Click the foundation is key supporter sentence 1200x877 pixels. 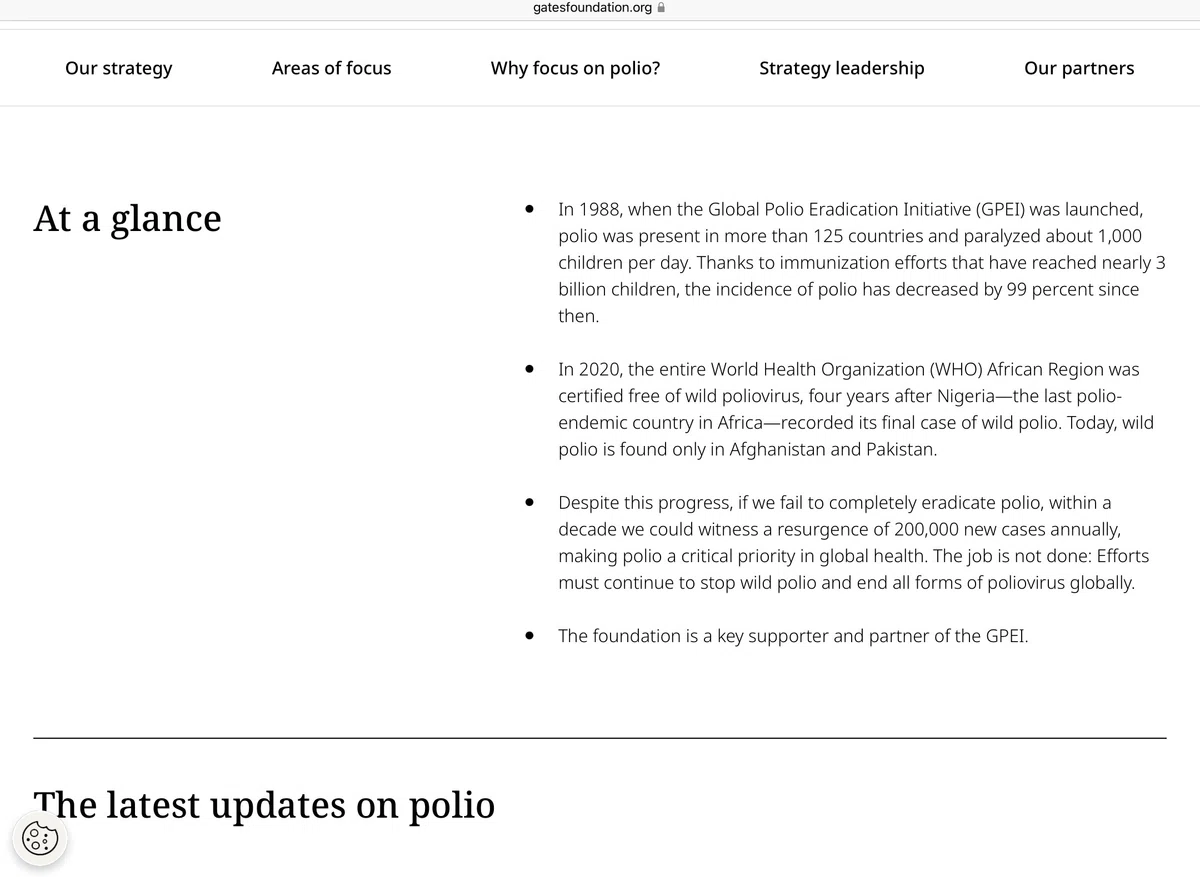tap(793, 636)
